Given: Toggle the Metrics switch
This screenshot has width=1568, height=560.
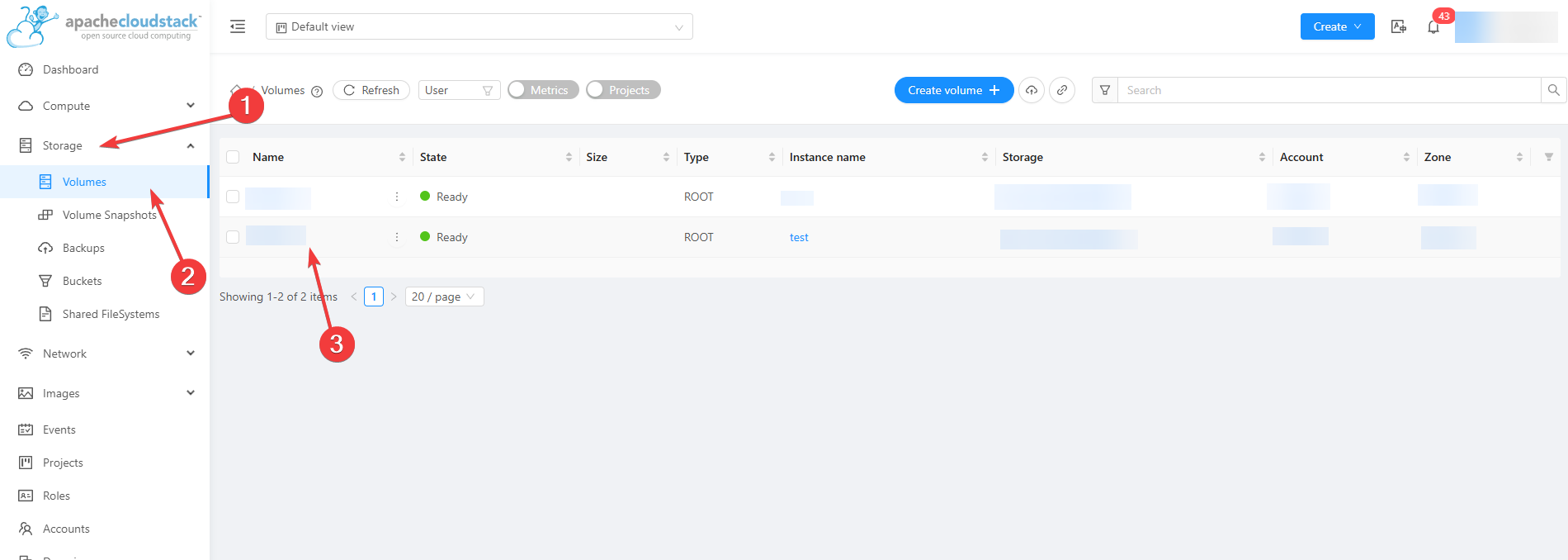Looking at the screenshot, I should coord(543,90).
